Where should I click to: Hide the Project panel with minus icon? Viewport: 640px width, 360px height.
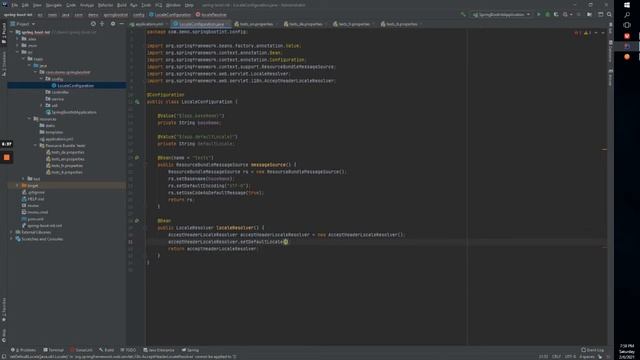[x=122, y=24]
